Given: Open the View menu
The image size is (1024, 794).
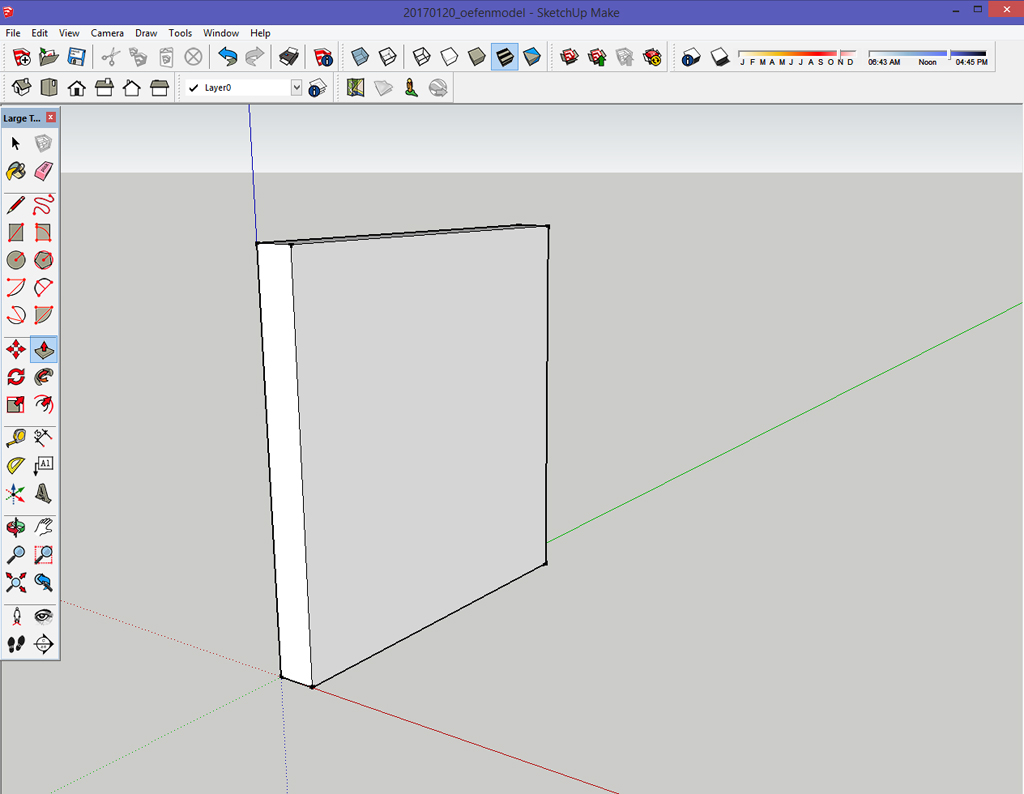Looking at the screenshot, I should [x=69, y=33].
